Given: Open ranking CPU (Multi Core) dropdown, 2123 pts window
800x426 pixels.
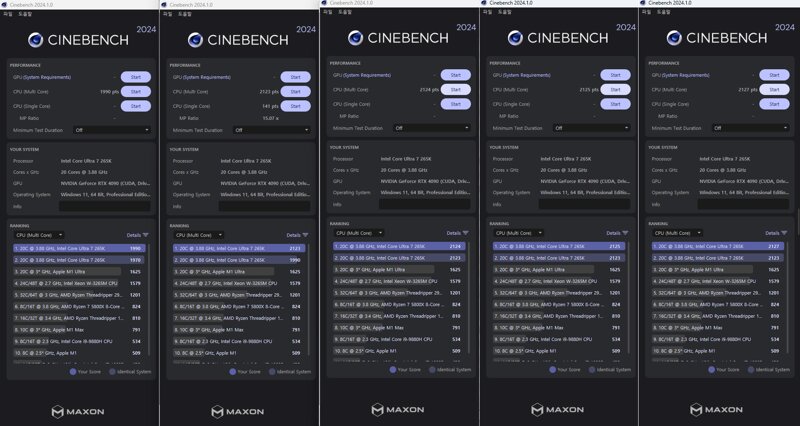Looking at the screenshot, I should click(x=198, y=235).
